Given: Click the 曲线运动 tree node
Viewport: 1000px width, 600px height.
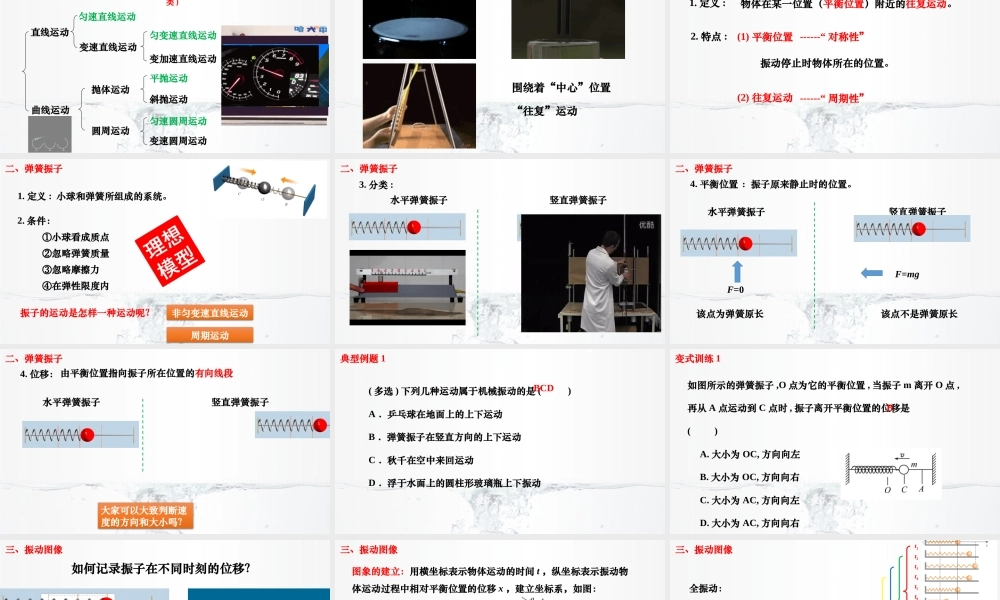Looking at the screenshot, I should click(50, 110).
